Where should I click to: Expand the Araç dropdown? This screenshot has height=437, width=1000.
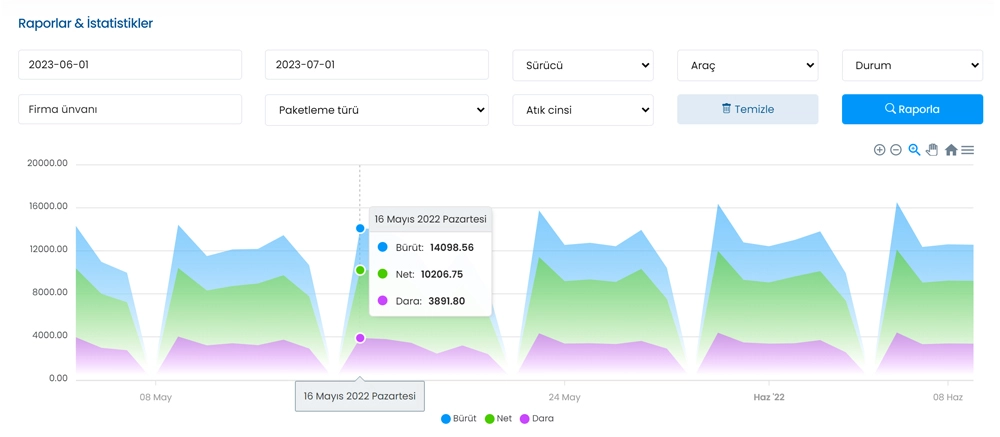coord(747,65)
